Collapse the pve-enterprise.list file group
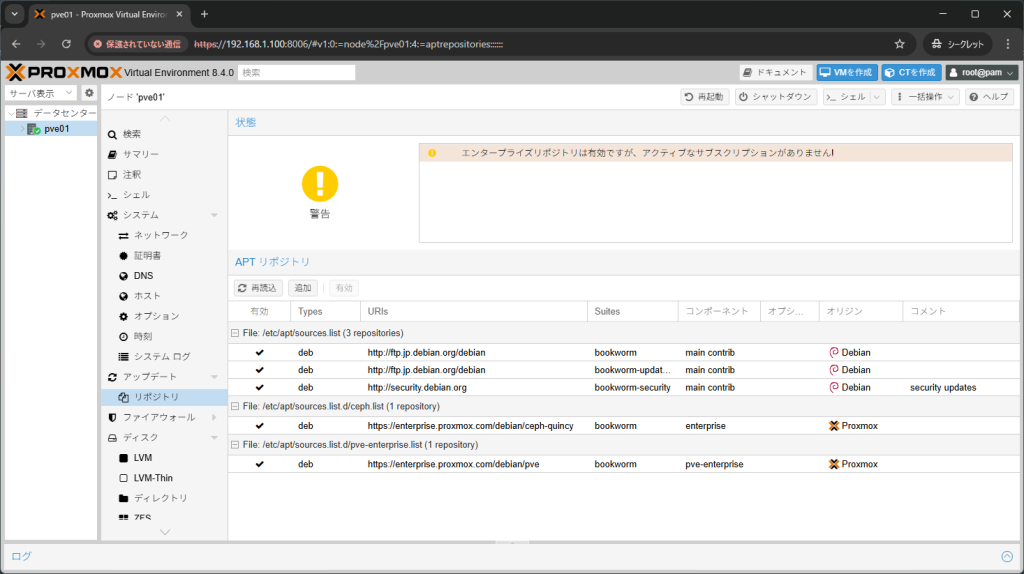This screenshot has width=1024, height=574. (235, 445)
